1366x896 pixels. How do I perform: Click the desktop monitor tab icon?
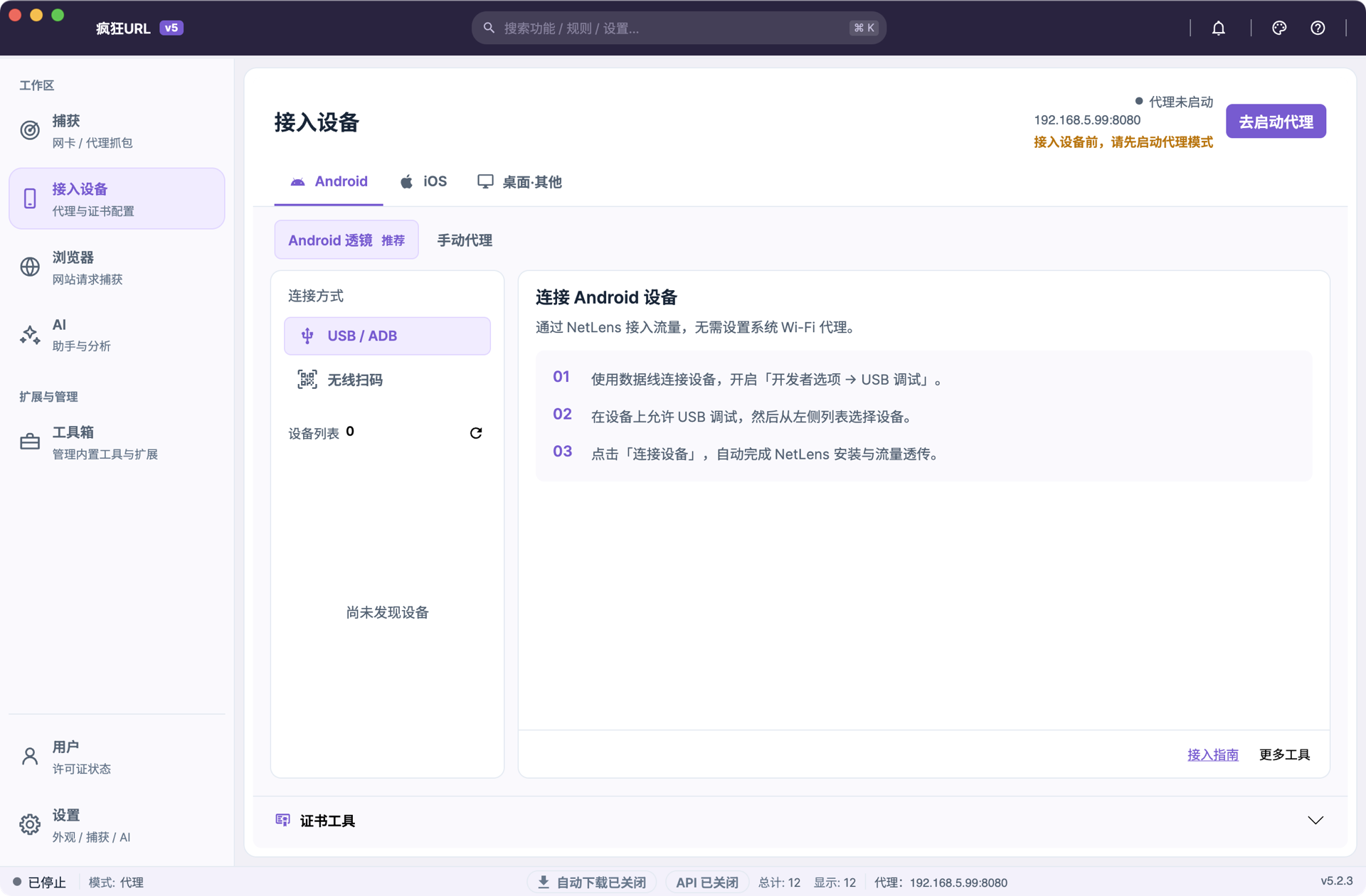[485, 182]
